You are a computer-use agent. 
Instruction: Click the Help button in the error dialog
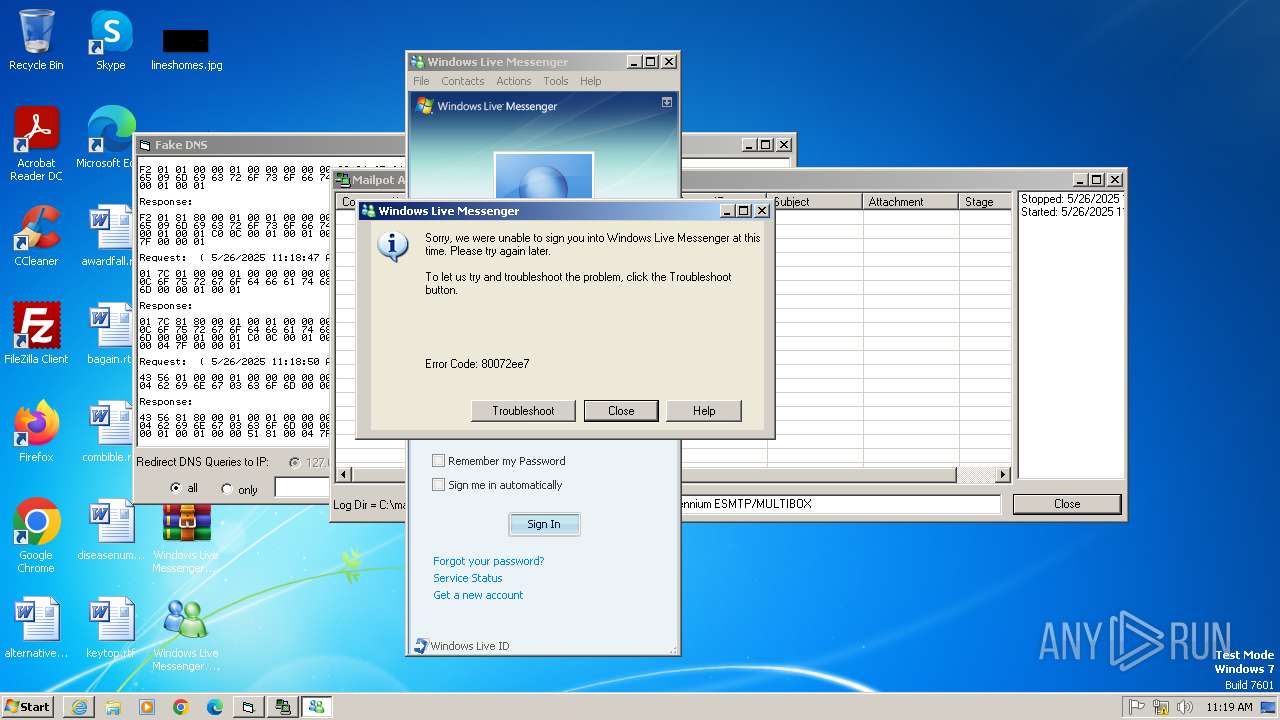pos(704,411)
